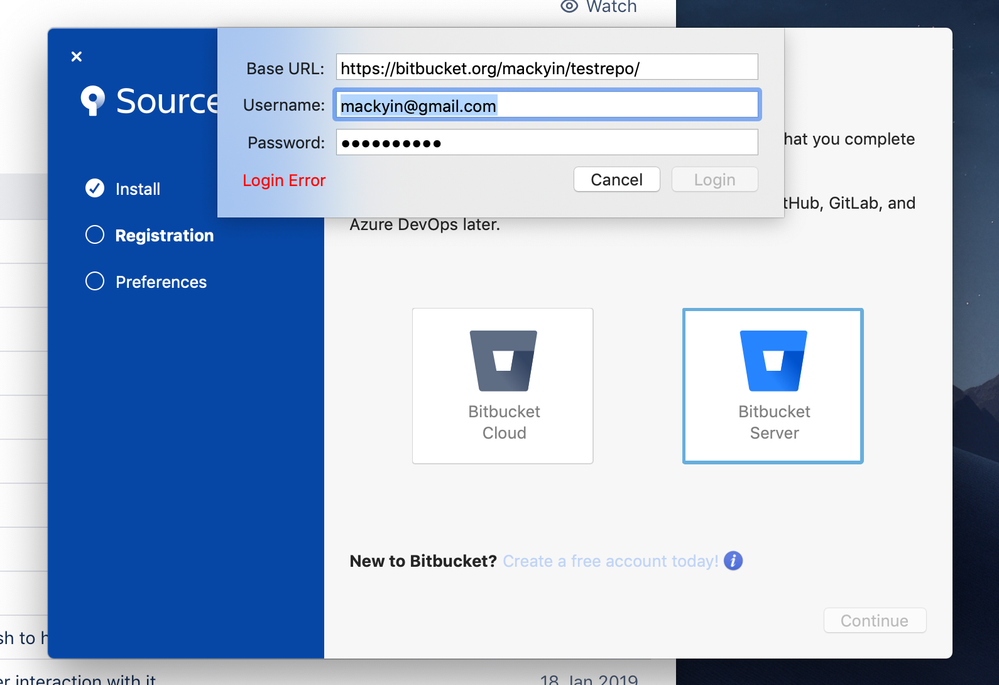
Task: Open the info icon beside account link
Action: tap(733, 561)
